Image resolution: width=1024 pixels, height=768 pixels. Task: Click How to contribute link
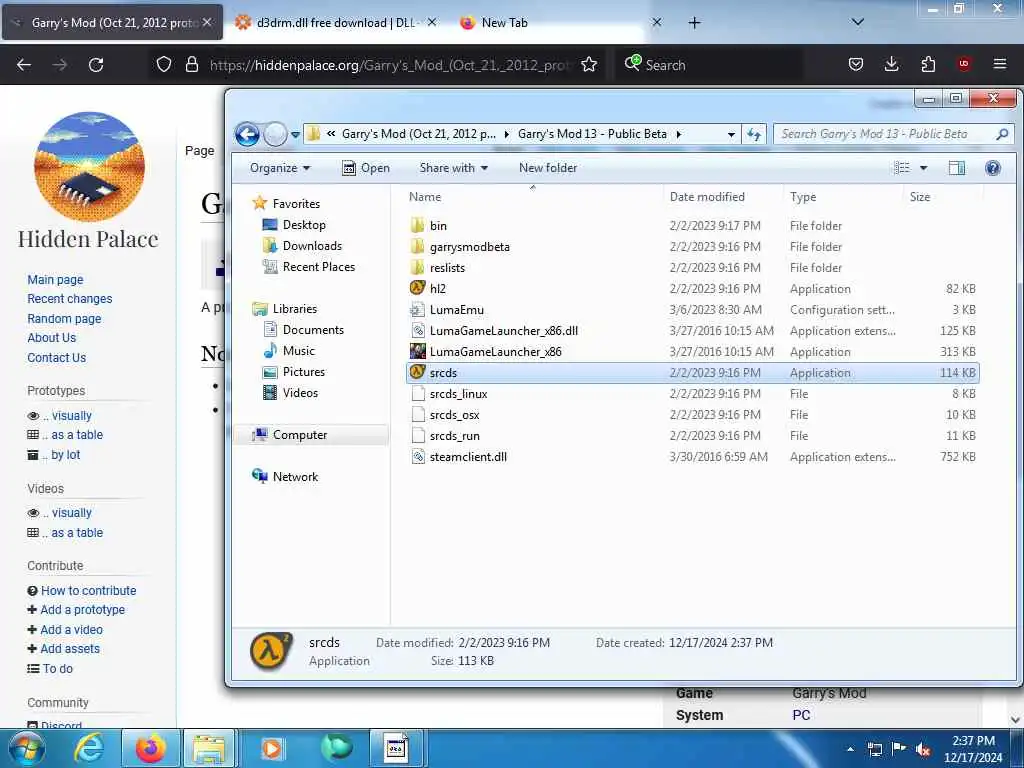89,590
